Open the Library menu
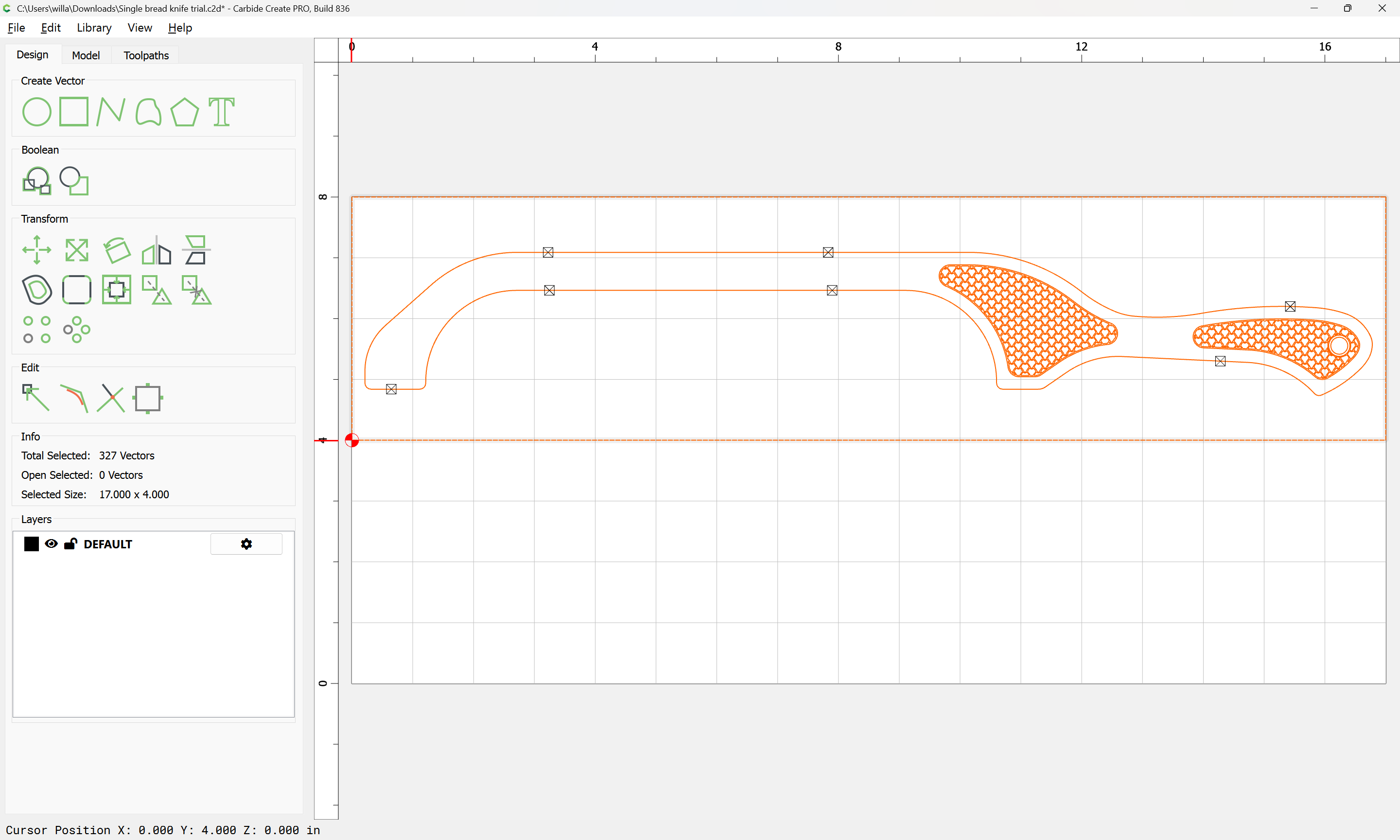Screen dimensions: 1400x840 pyautogui.click(x=94, y=28)
